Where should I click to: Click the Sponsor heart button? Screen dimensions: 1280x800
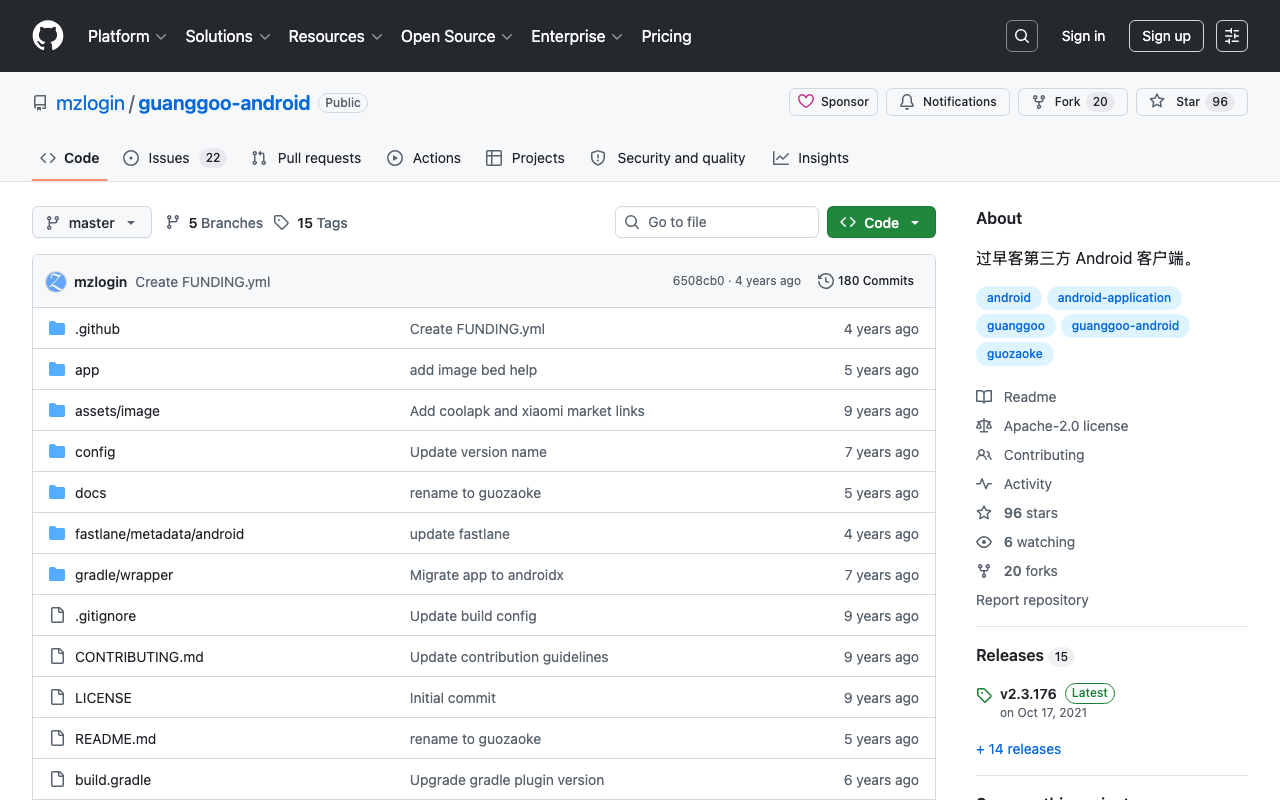[x=833, y=102]
